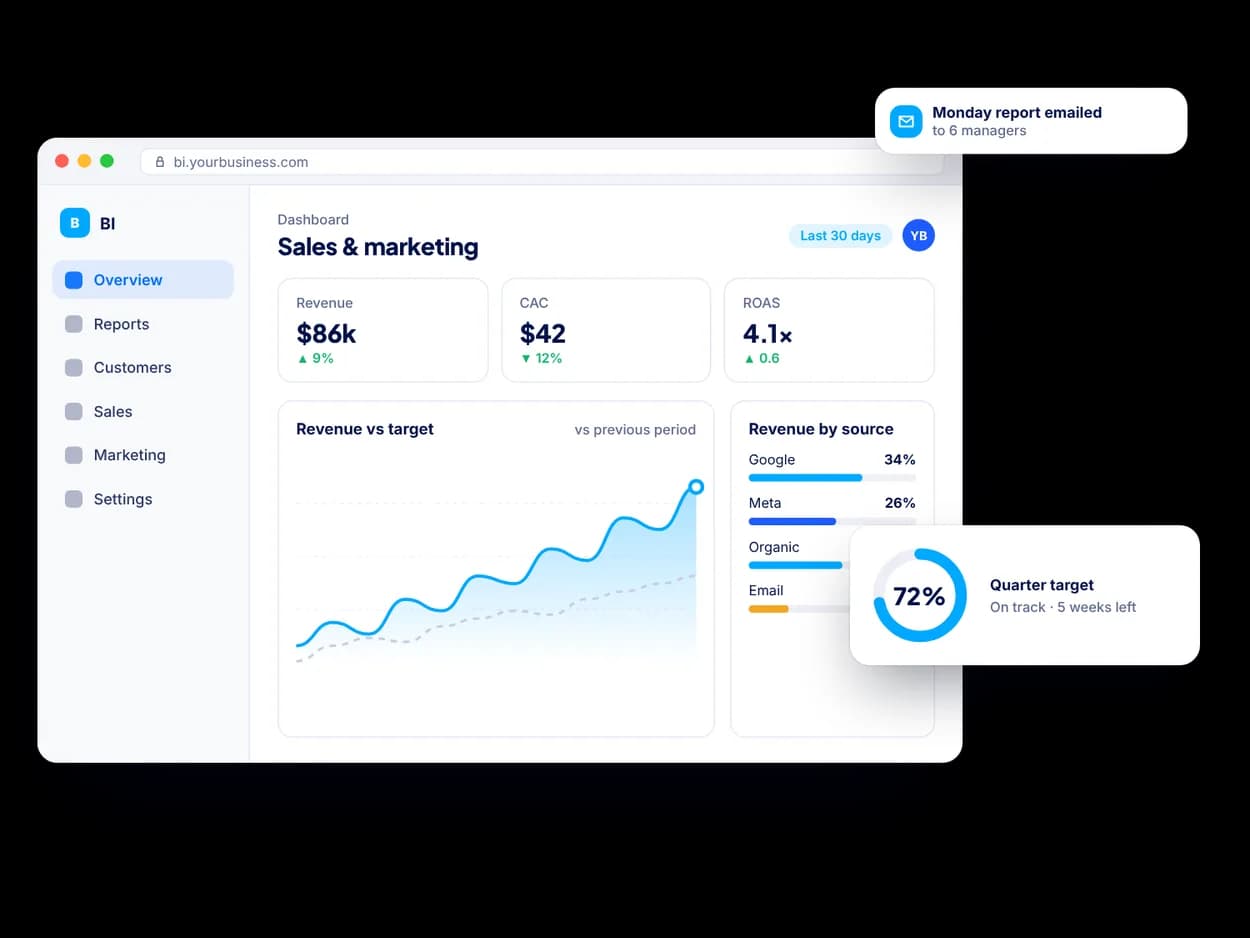The width and height of the screenshot is (1250, 938).
Task: Click the 0.6 ROAS change value
Action: point(769,358)
